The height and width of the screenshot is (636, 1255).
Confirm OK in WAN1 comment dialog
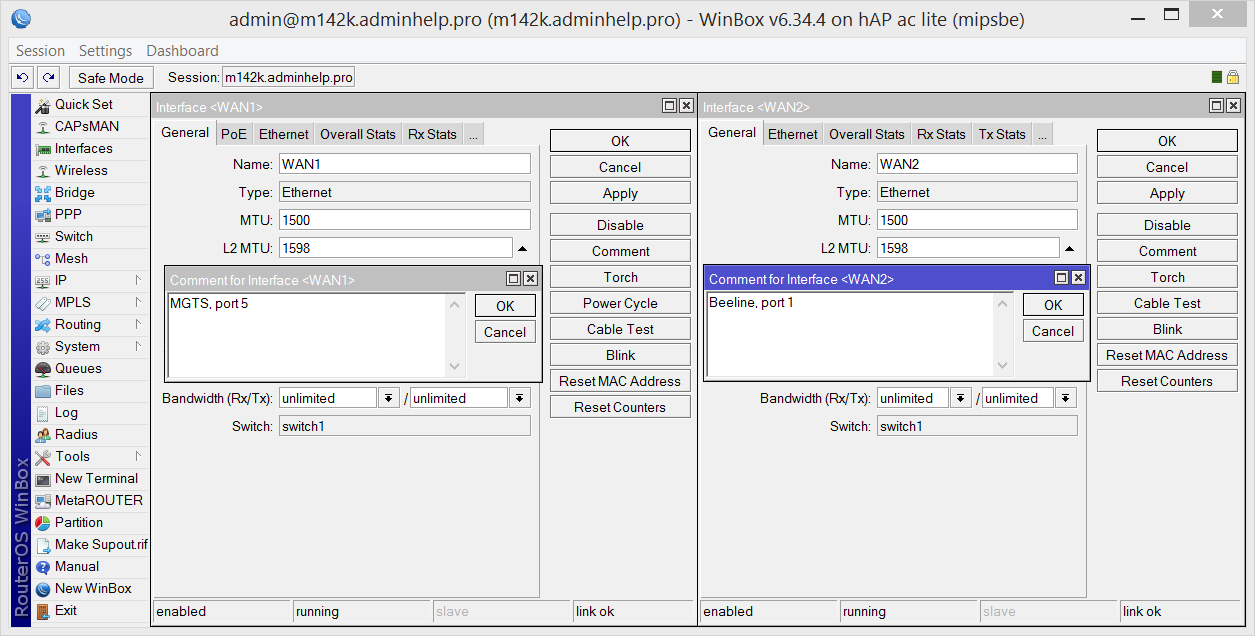pos(505,306)
